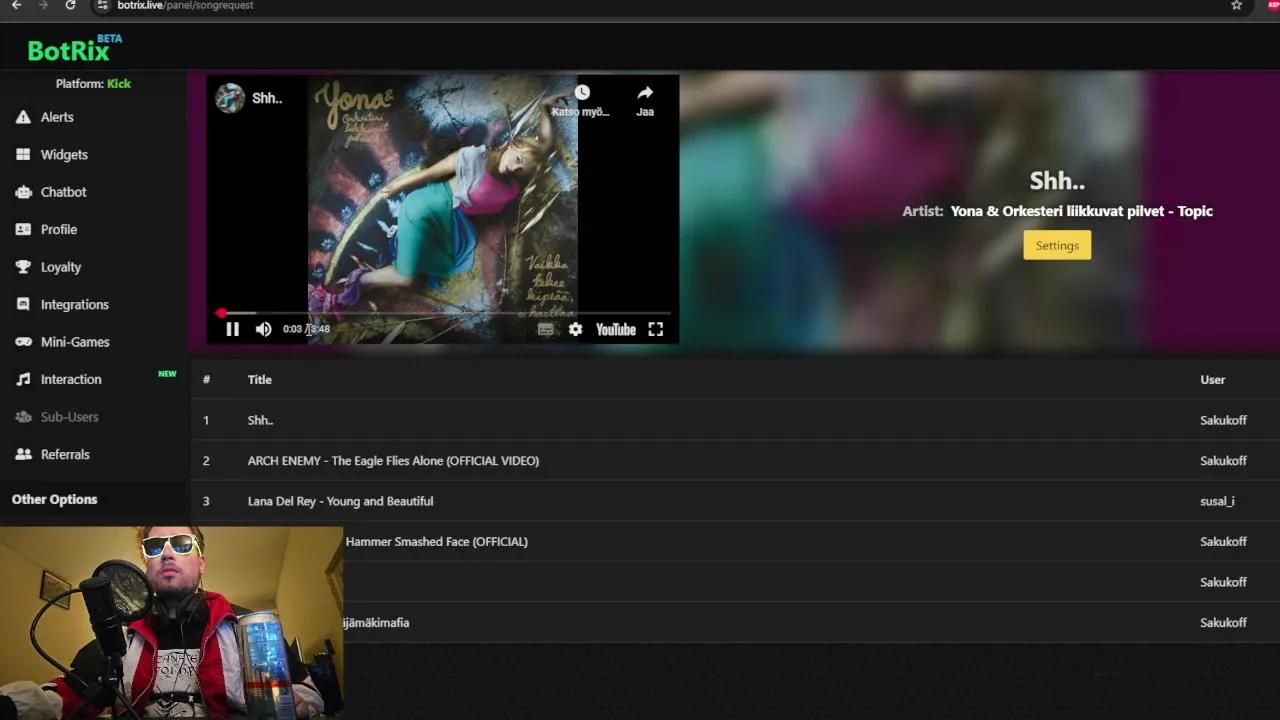Click the Title column header
The image size is (1280, 720).
[x=260, y=380]
